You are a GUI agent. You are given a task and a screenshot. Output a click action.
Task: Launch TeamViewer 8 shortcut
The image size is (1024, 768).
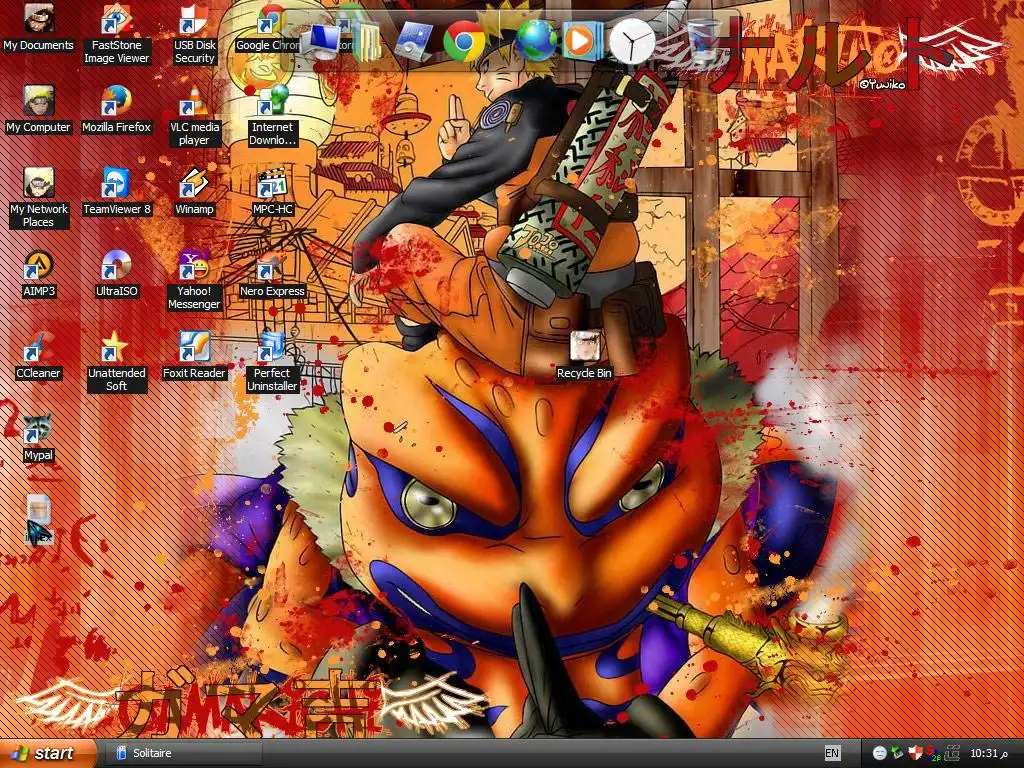[x=116, y=192]
